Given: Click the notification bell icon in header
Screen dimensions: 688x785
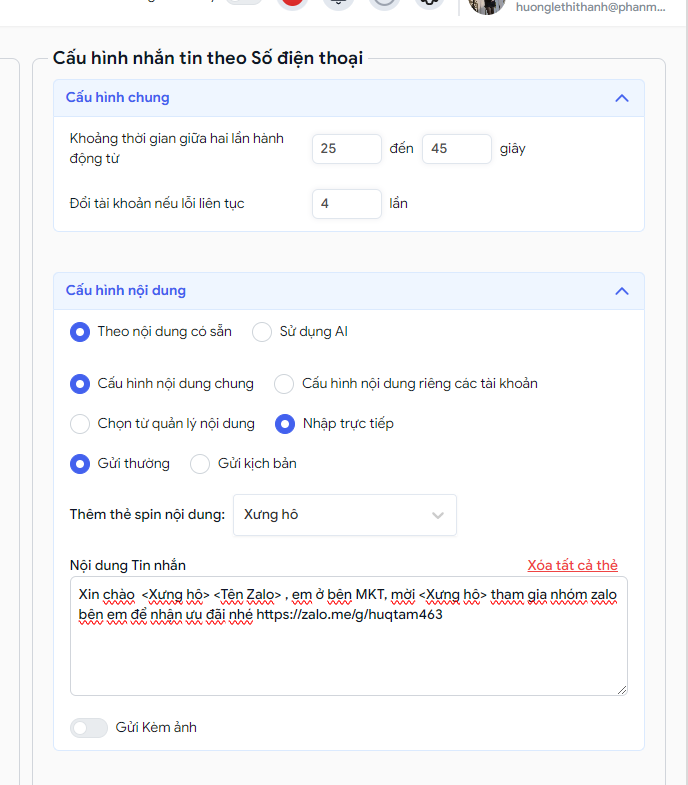Looking at the screenshot, I should 338,3.
